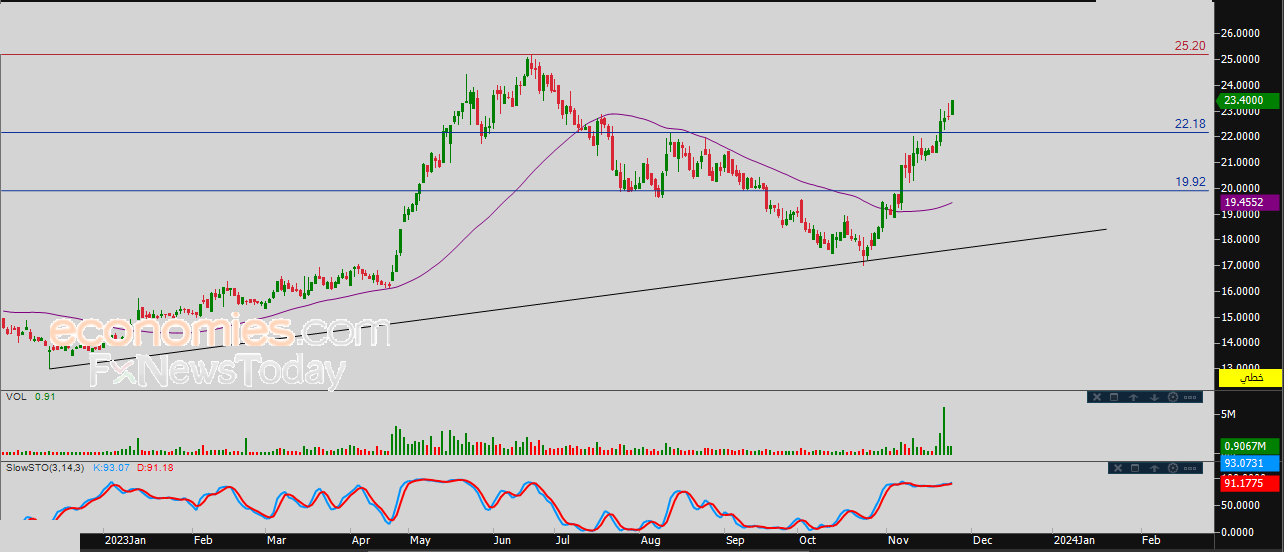Click the Jun date axis label
Image resolution: width=1284 pixels, height=552 pixels.
504,540
